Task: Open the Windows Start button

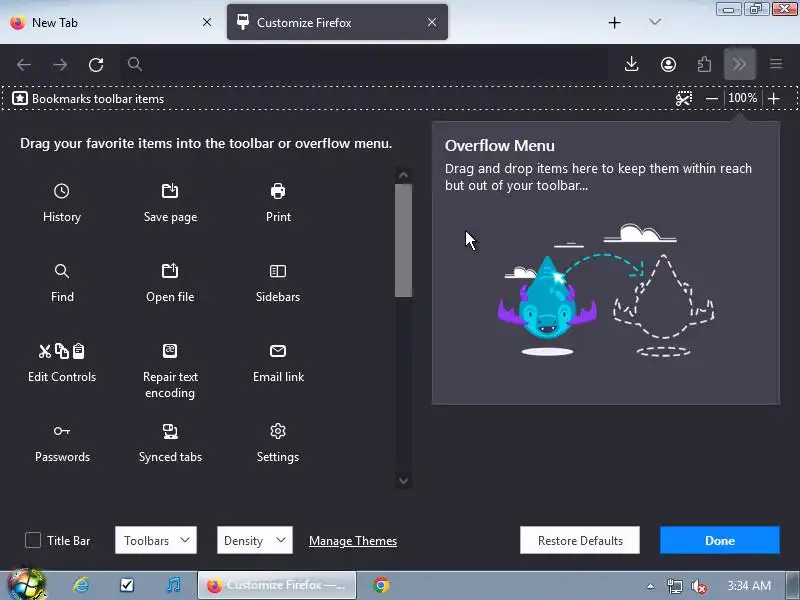Action: [27, 585]
